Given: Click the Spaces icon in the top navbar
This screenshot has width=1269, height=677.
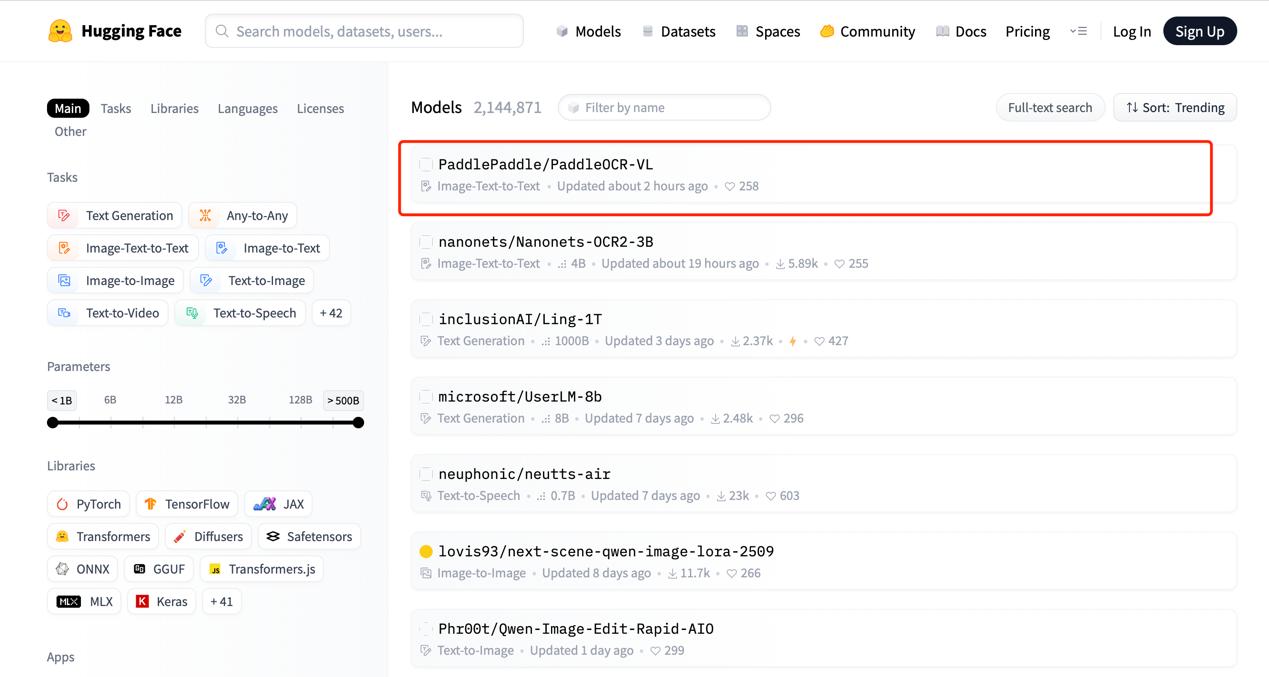Looking at the screenshot, I should coord(742,31).
